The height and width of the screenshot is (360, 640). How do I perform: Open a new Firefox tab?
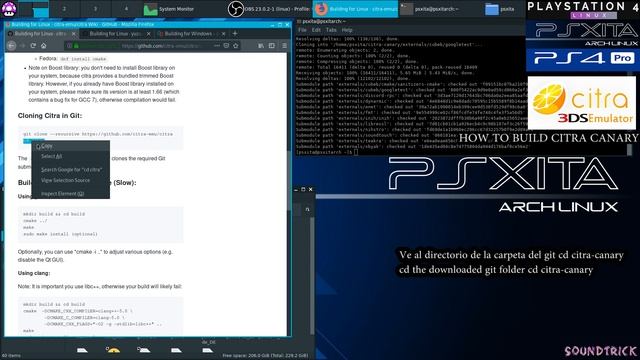[x=235, y=33]
